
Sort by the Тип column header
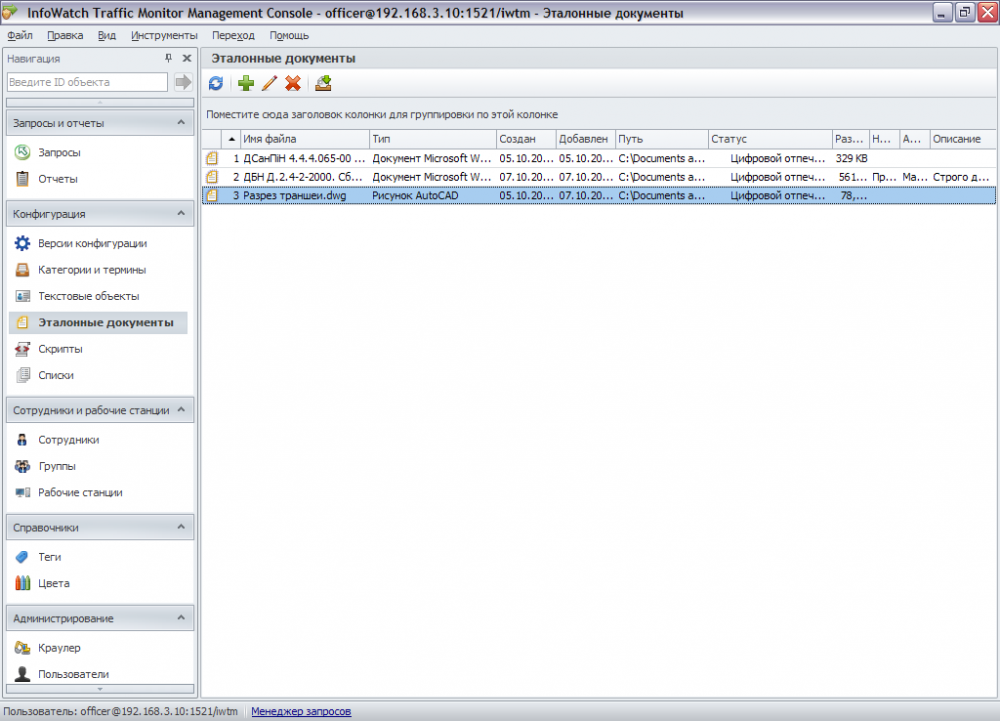(x=432, y=139)
